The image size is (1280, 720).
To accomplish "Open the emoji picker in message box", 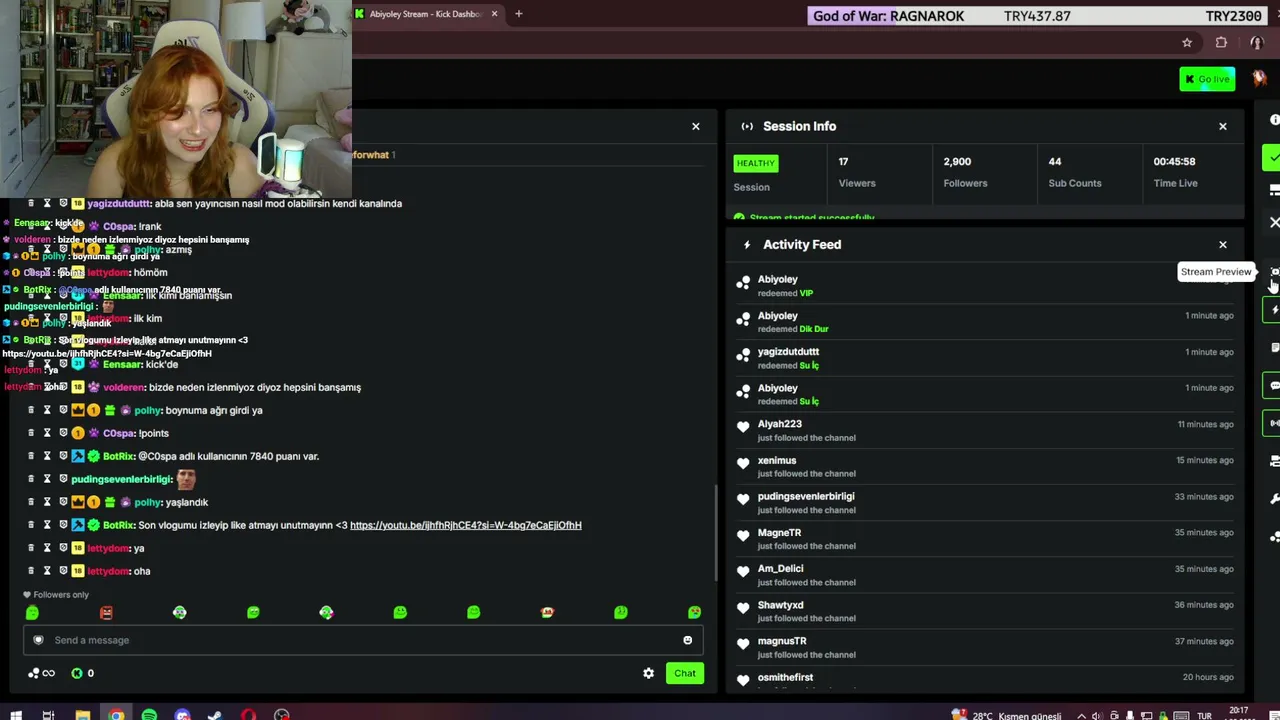I will [x=687, y=640].
